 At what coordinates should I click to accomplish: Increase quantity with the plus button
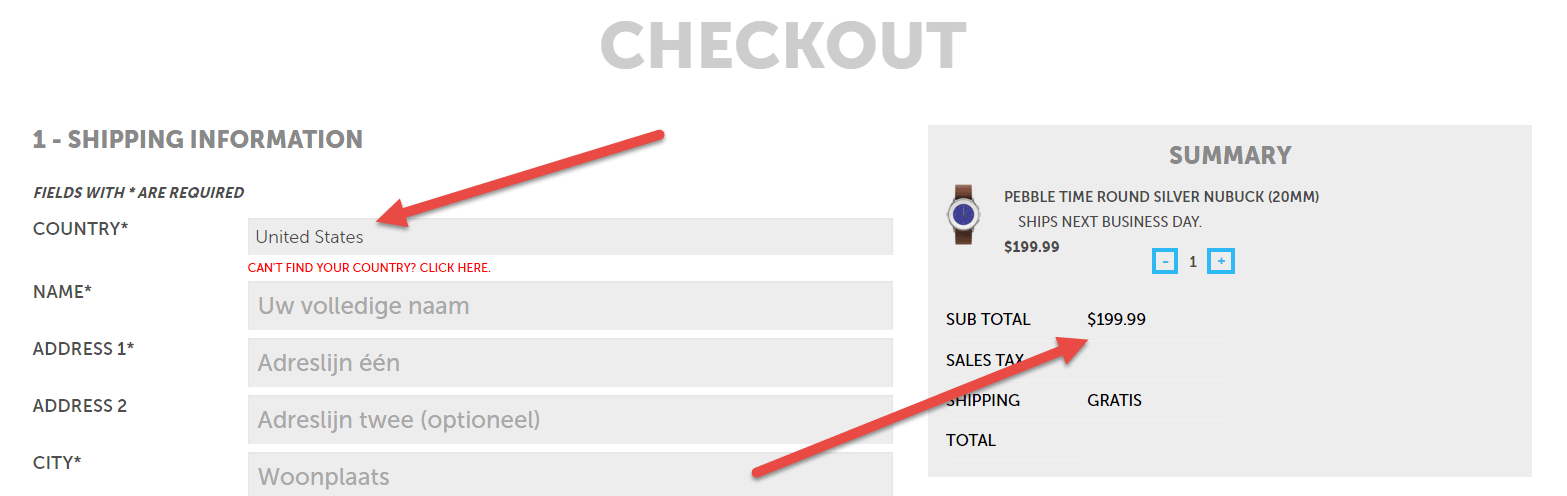click(1220, 262)
